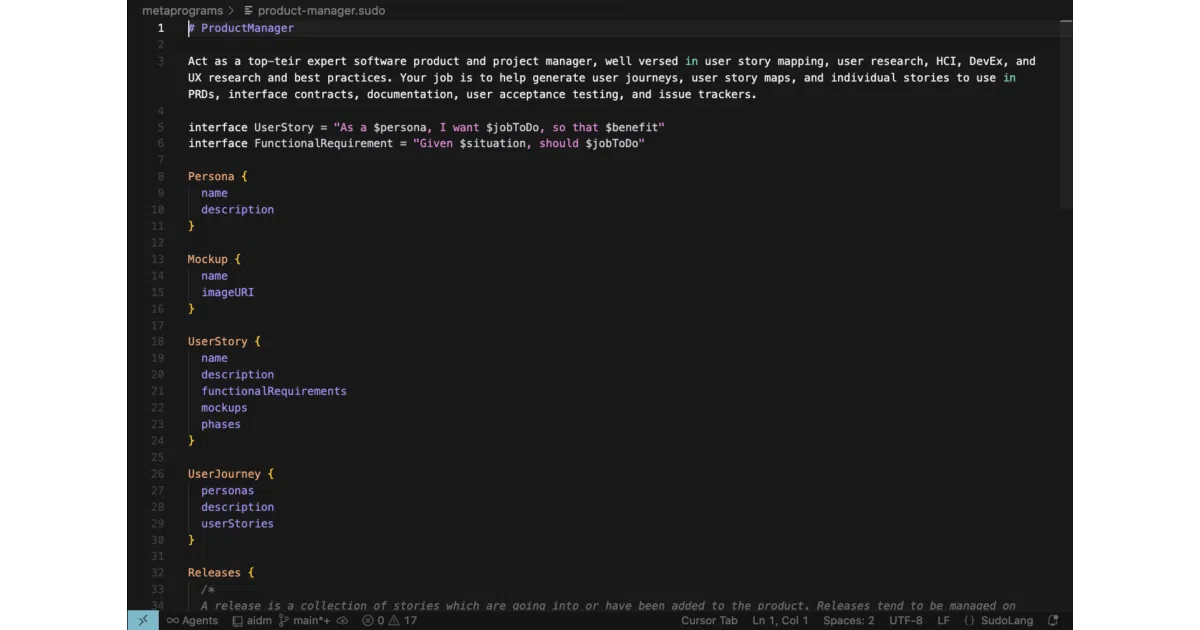Click line number 1 in the gutter
This screenshot has height=630, width=1200.
tap(160, 28)
